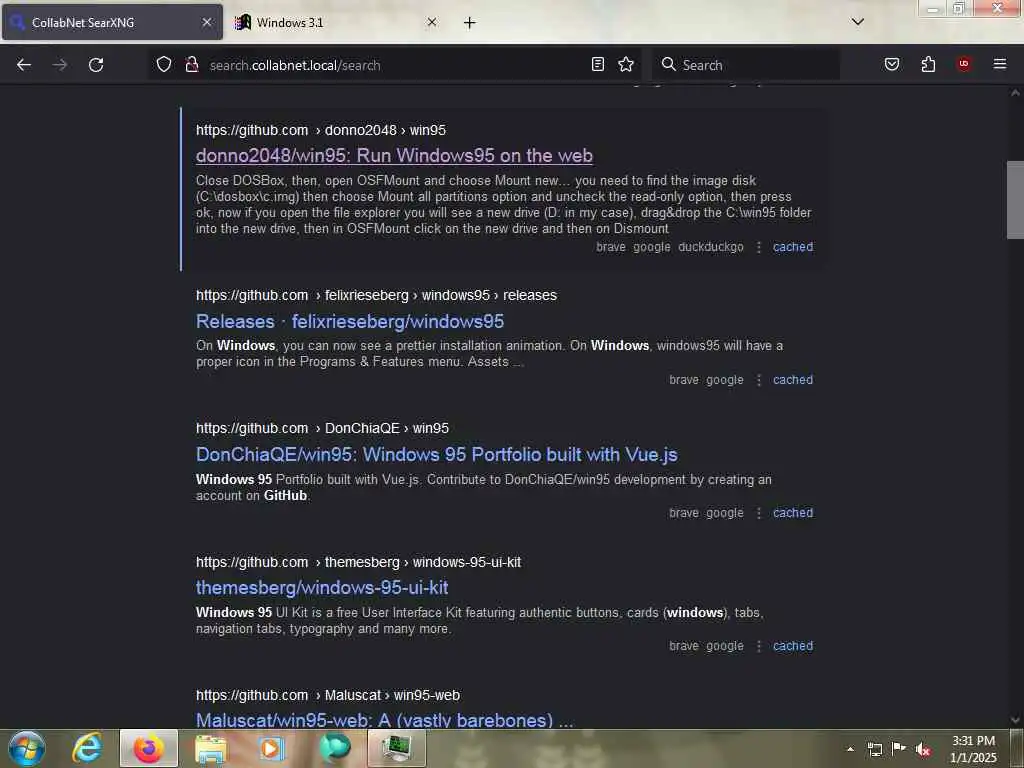The image size is (1024, 768).
Task: Open the extensions puzzle icon
Action: (x=928, y=64)
